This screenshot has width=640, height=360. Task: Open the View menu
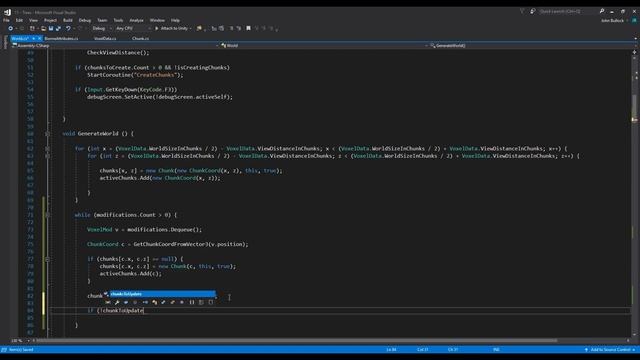pos(33,20)
